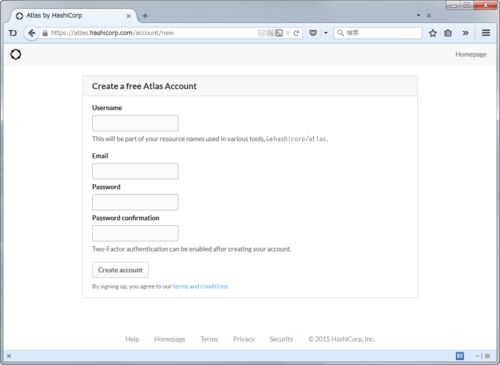Click the Homepage footer link
500x365 pixels.
(170, 339)
